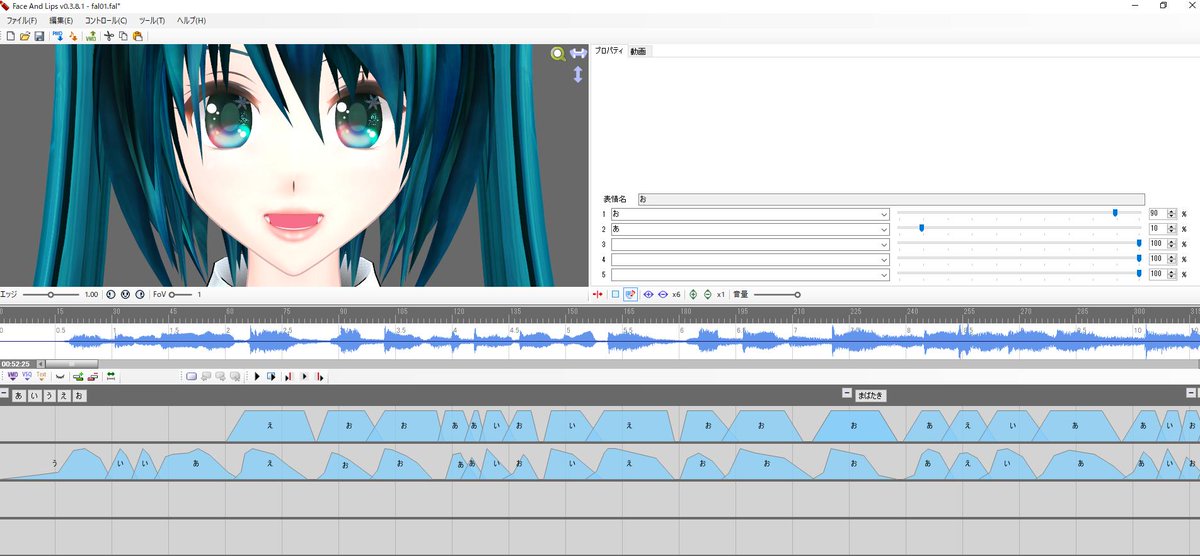Toggle the blue square selection mode button

click(615, 294)
